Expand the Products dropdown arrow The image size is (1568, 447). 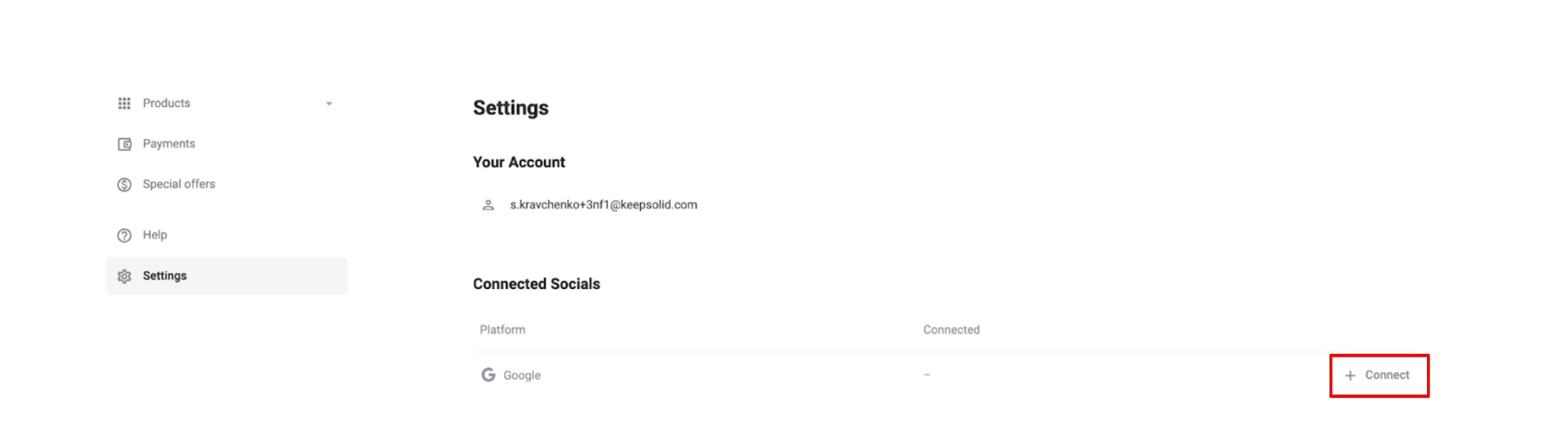tap(329, 103)
